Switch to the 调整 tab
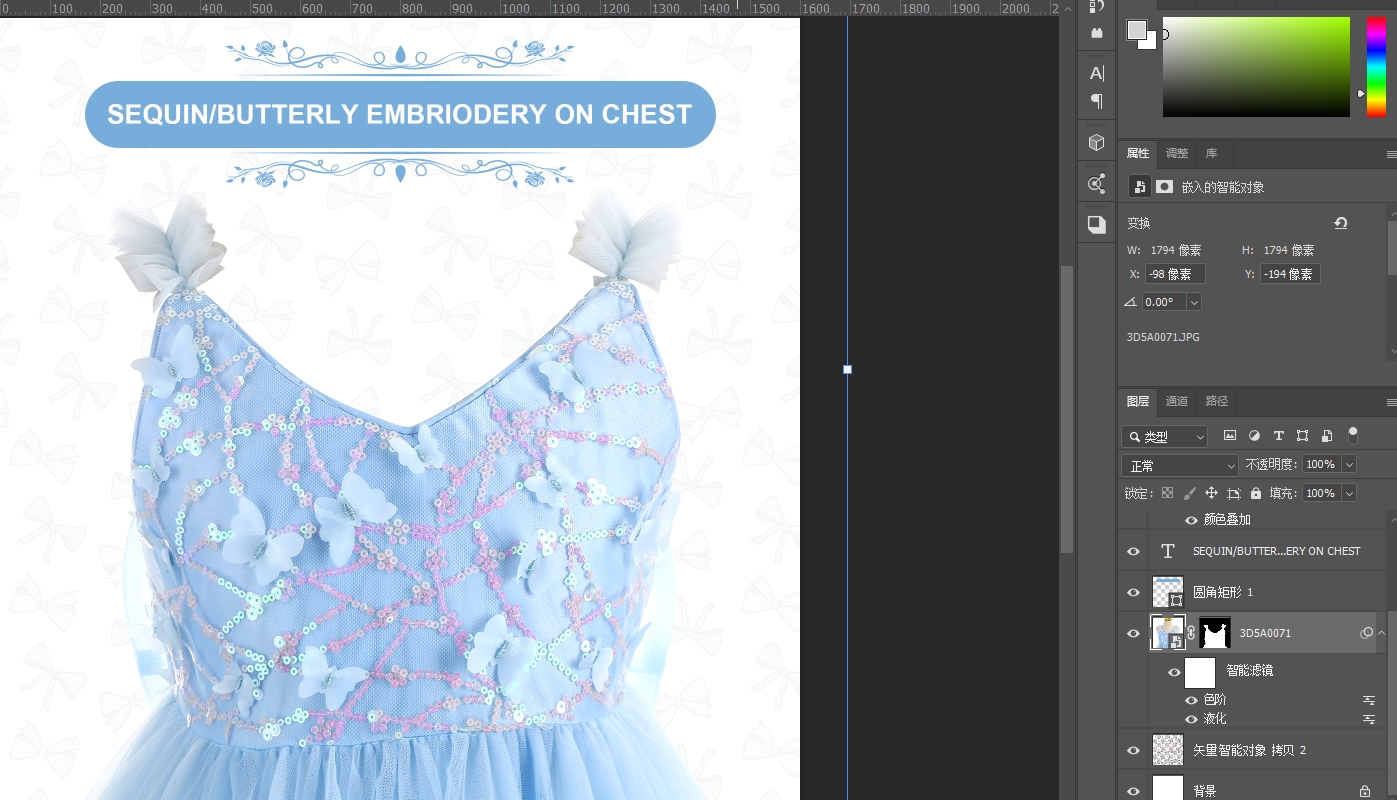The height and width of the screenshot is (800, 1397). (1177, 153)
